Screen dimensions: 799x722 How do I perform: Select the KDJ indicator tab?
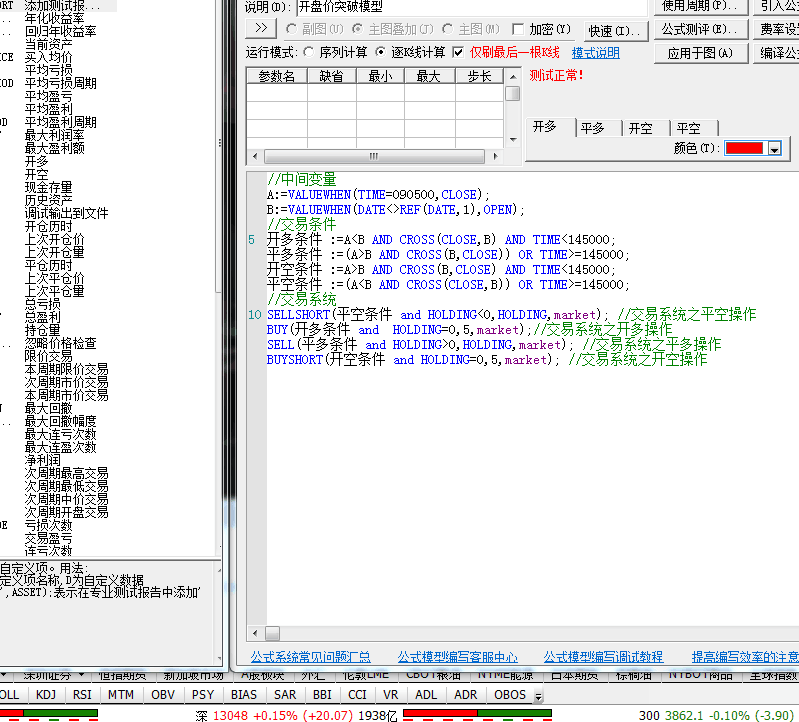coord(46,694)
